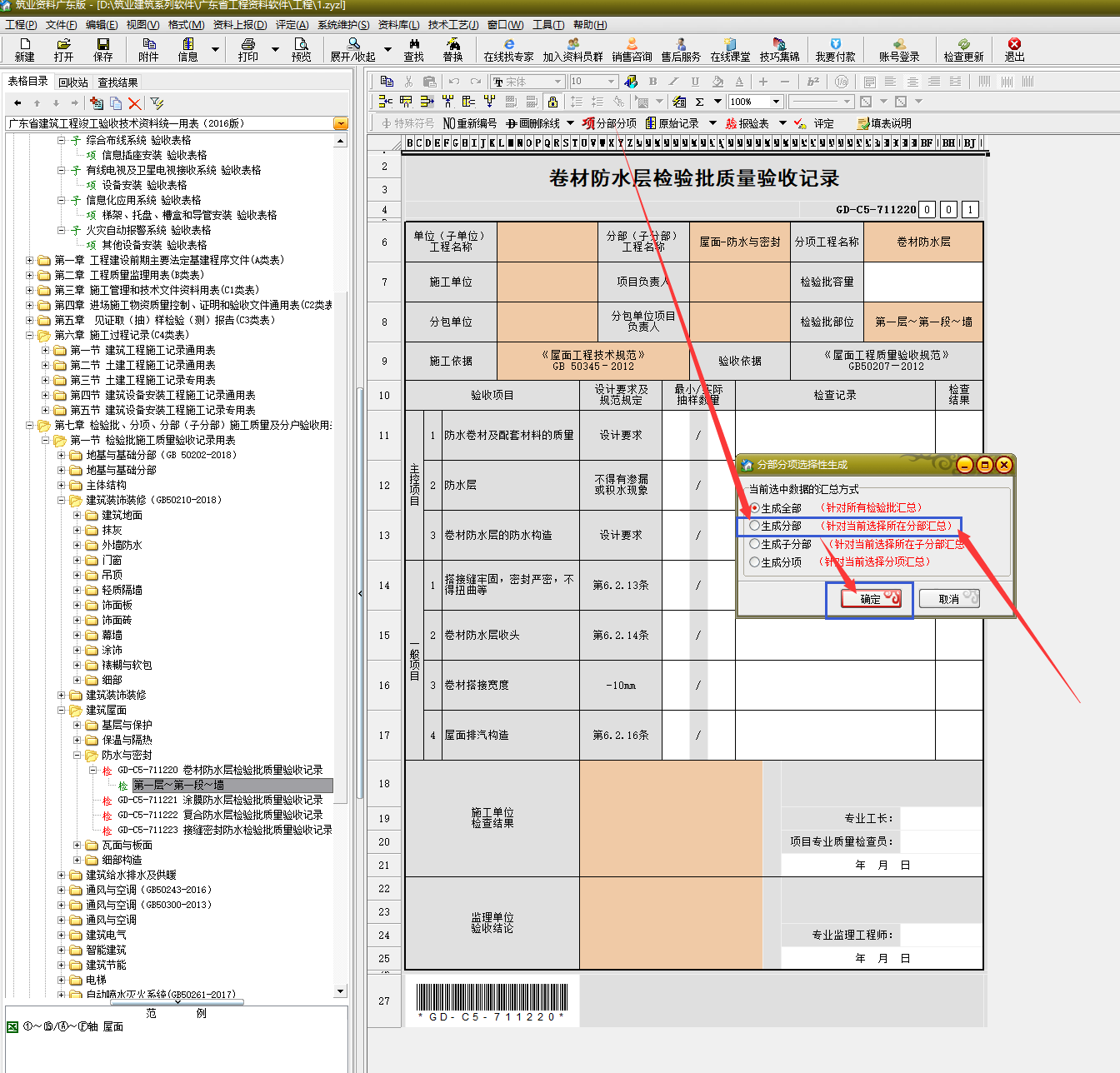The height and width of the screenshot is (1073, 1120).
Task: Click the 检验批容量 value cell
Action: [923, 282]
